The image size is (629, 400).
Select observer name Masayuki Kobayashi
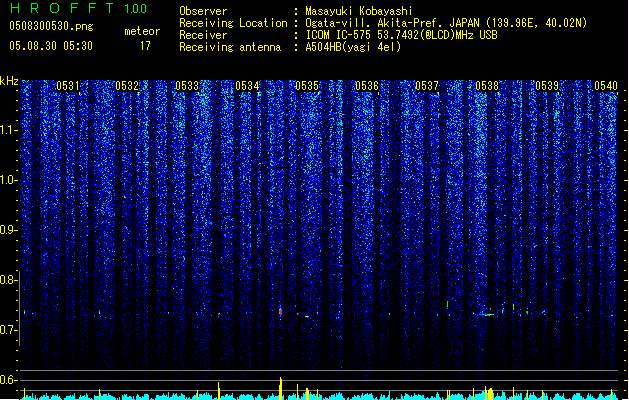click(x=359, y=11)
